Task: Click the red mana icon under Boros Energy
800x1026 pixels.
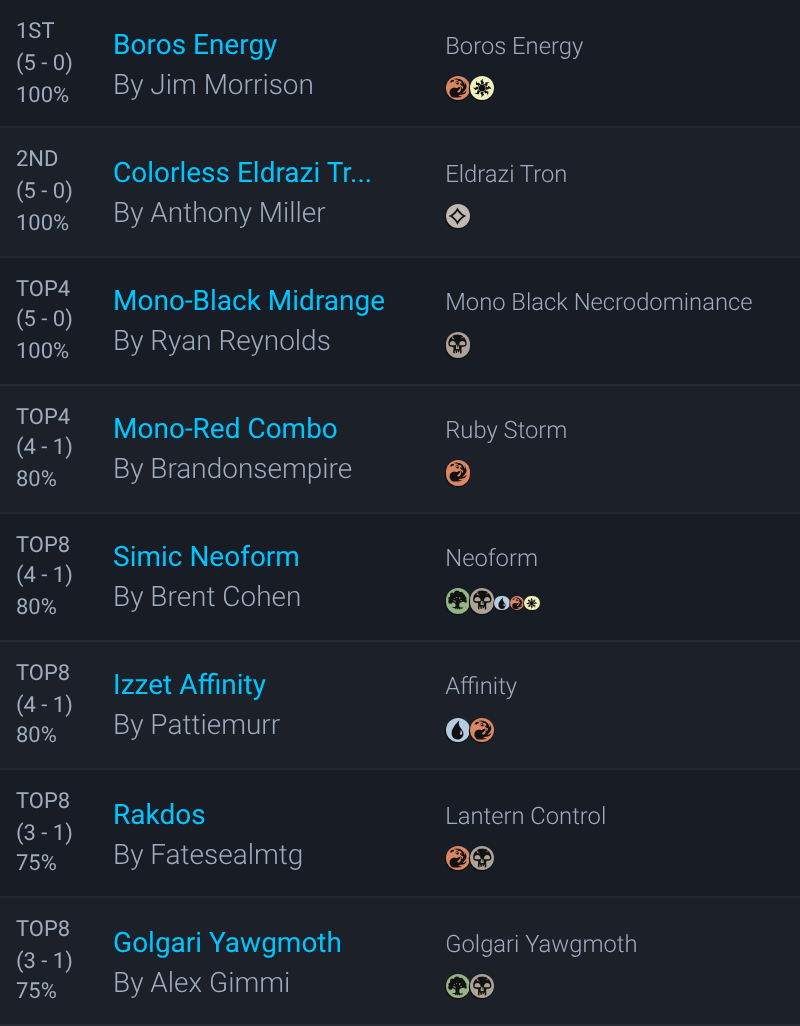Action: (x=458, y=88)
